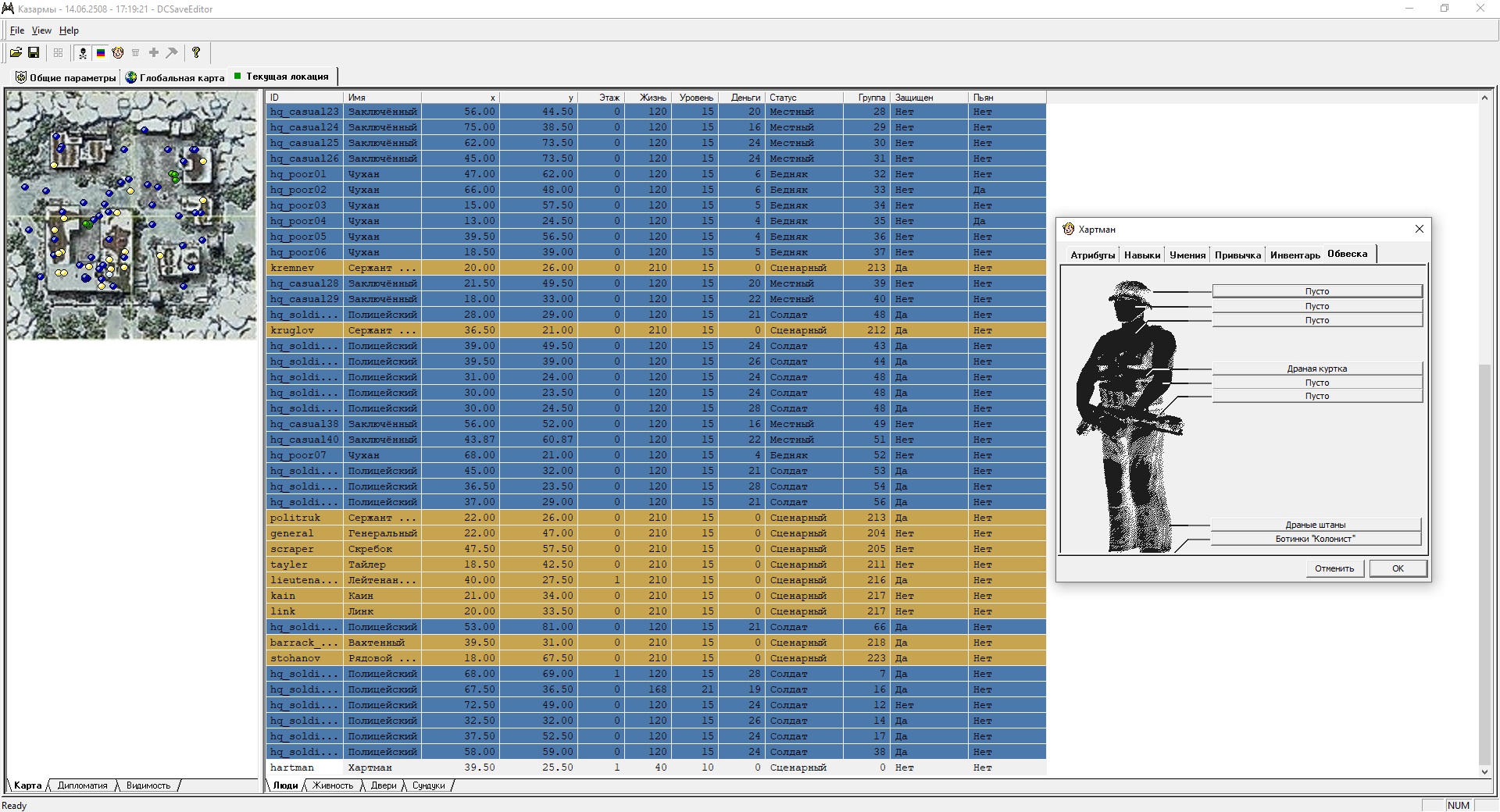
Task: Select the Текущая локация tab
Action: pyautogui.click(x=282, y=77)
